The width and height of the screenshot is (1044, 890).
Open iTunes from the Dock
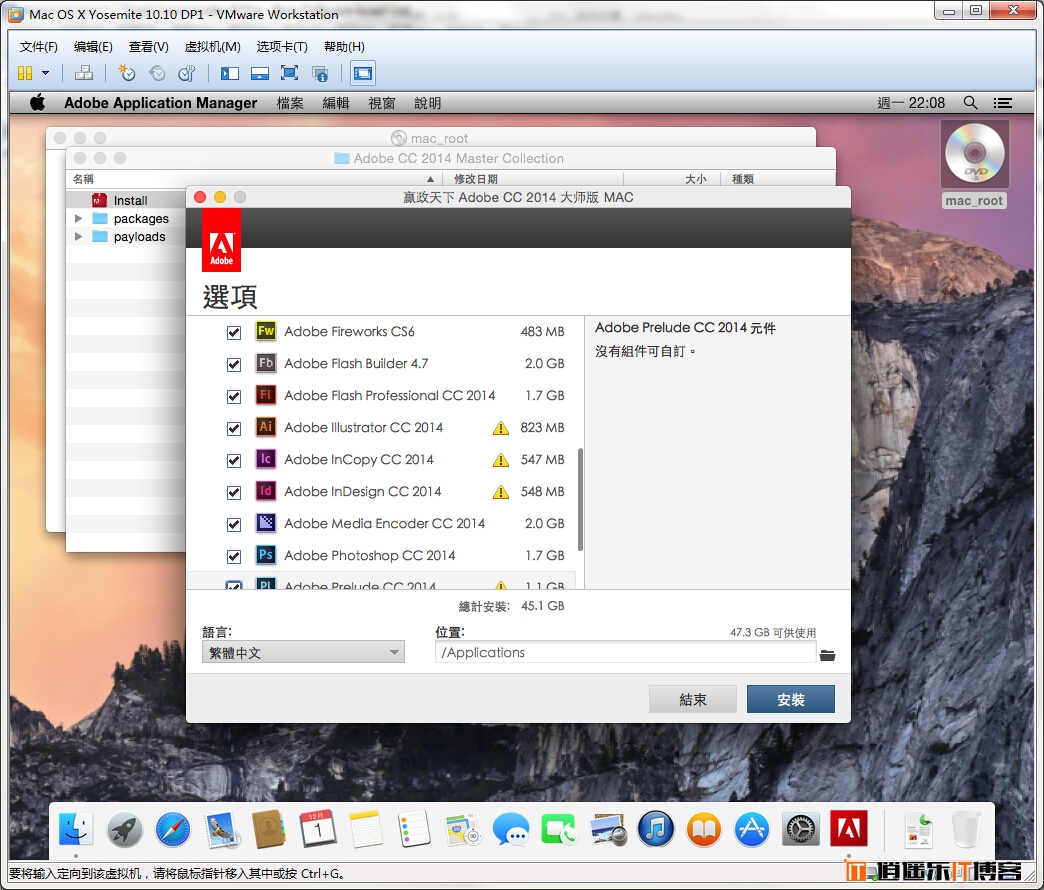click(656, 829)
